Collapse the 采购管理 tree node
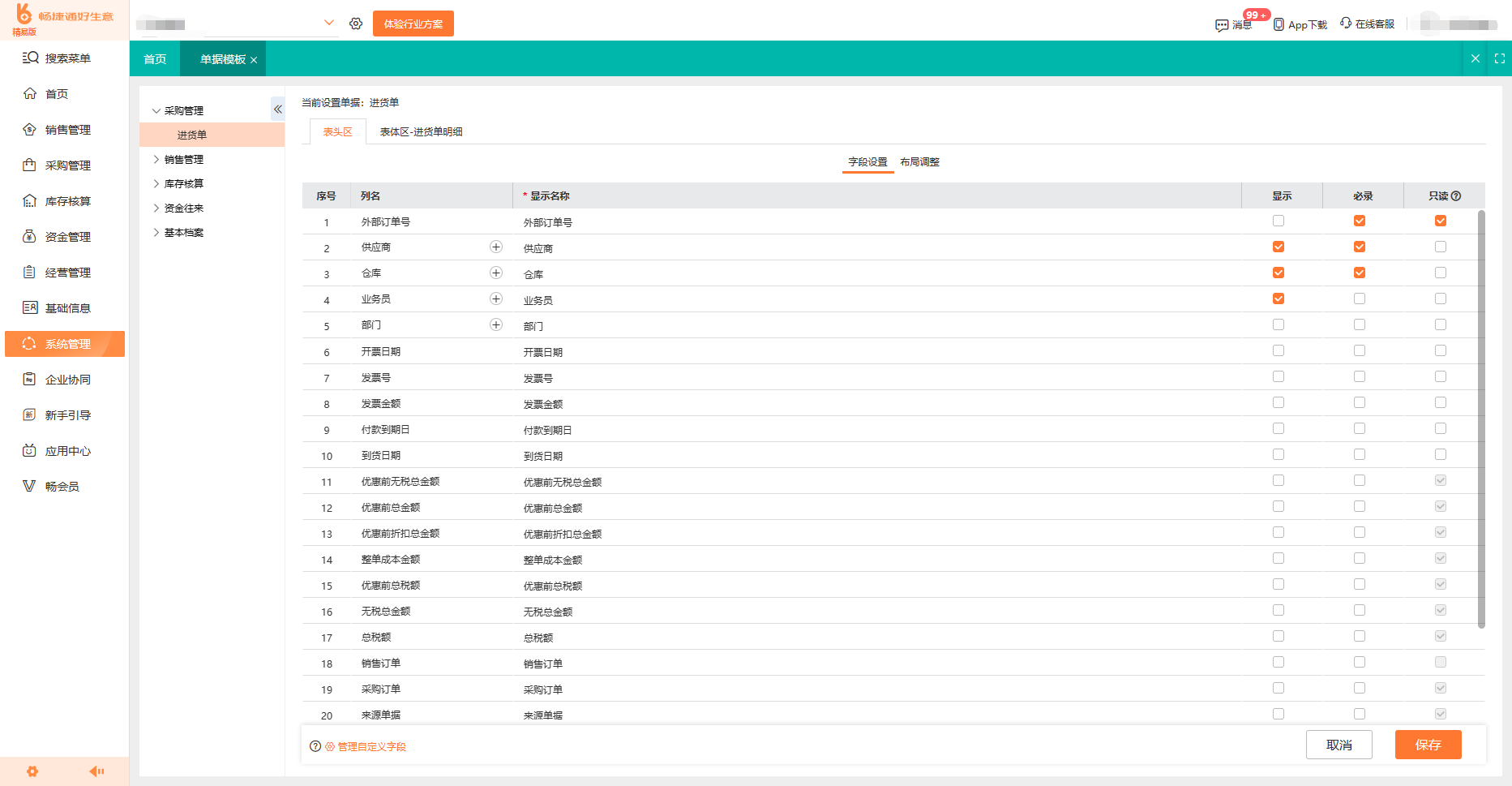The image size is (1512, 786). (x=156, y=111)
